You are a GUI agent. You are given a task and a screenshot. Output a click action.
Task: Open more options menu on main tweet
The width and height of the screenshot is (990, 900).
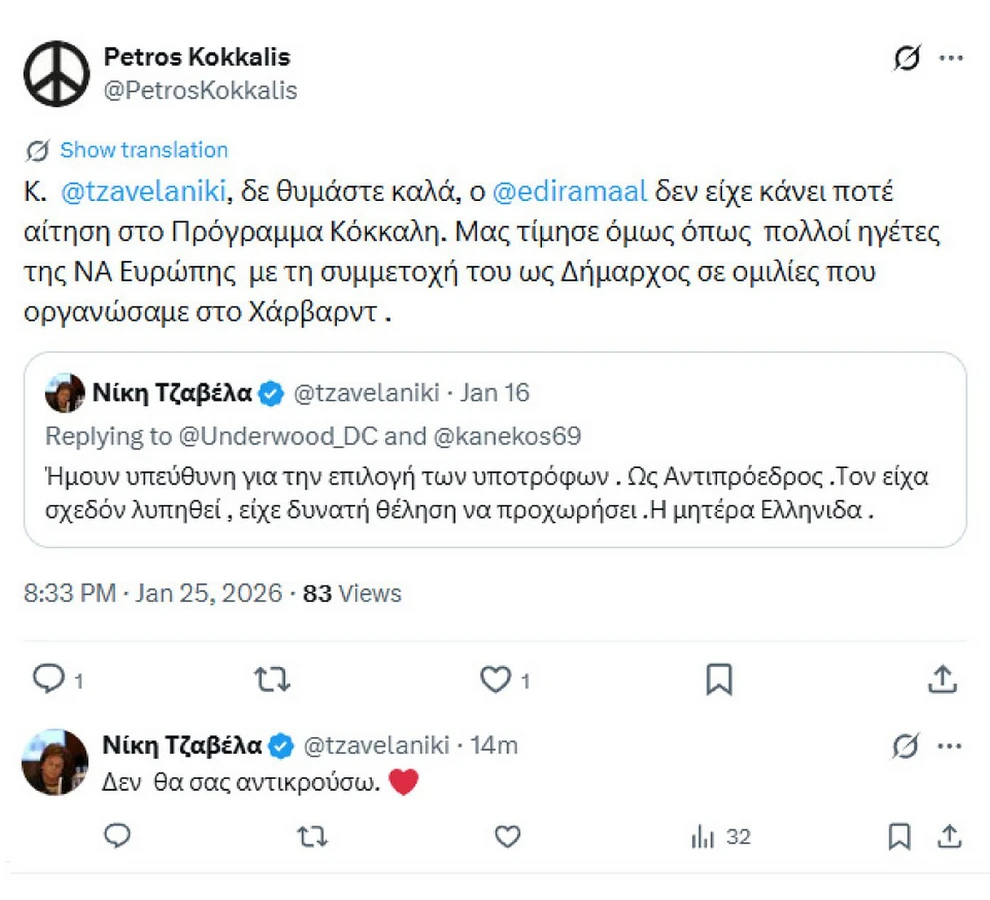(x=951, y=59)
